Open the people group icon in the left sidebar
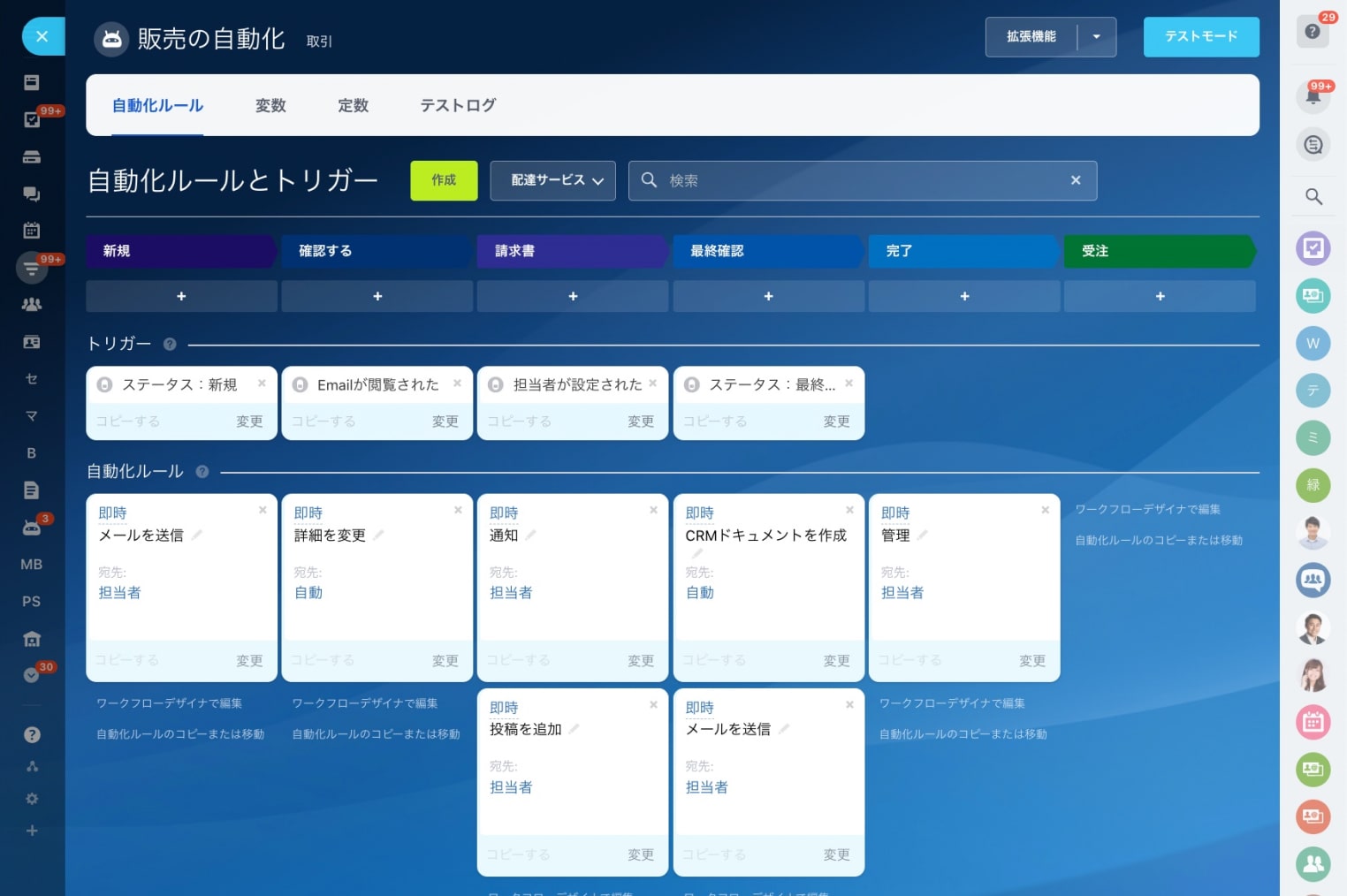The width and height of the screenshot is (1347, 896). [x=32, y=305]
